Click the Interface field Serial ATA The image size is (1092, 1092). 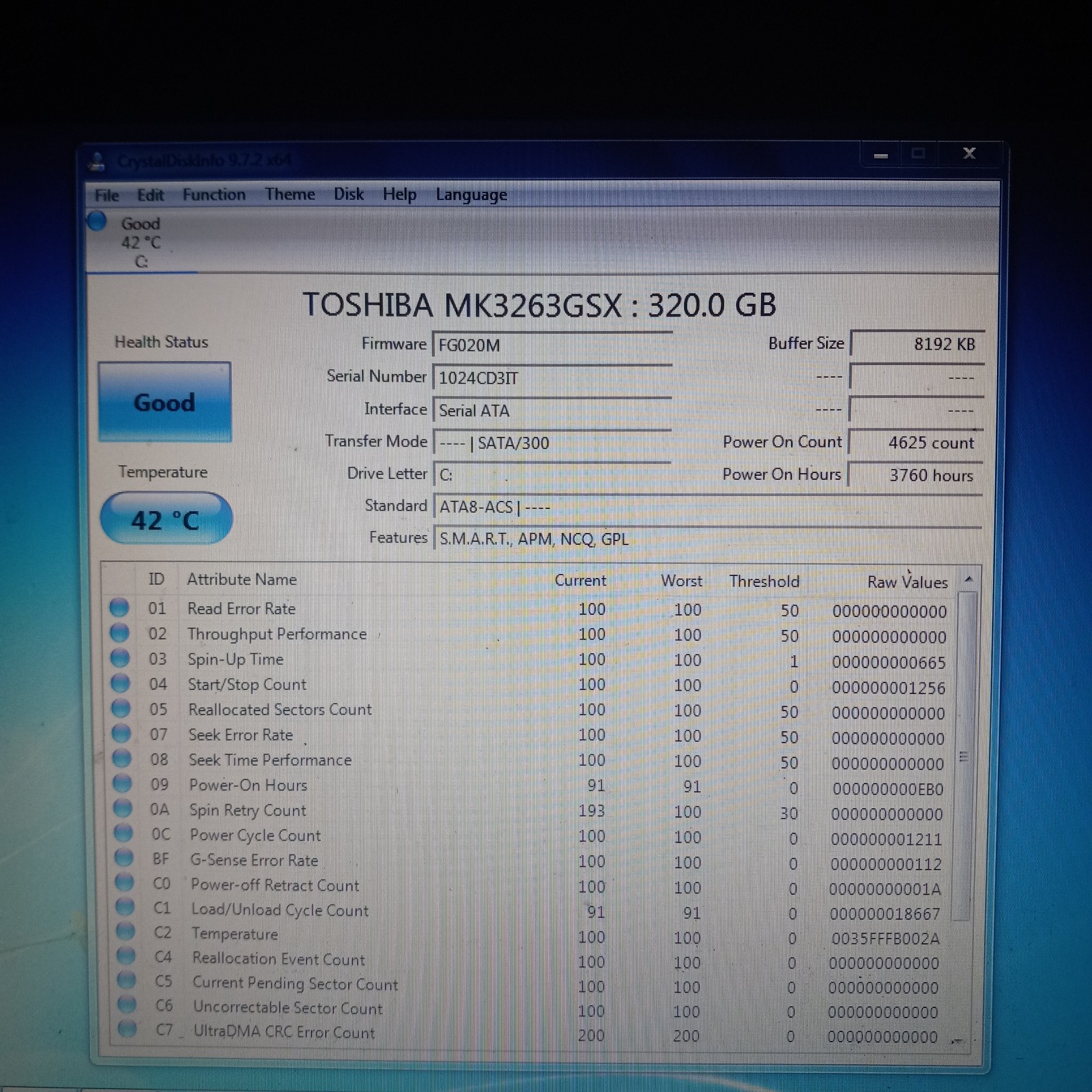[x=552, y=409]
